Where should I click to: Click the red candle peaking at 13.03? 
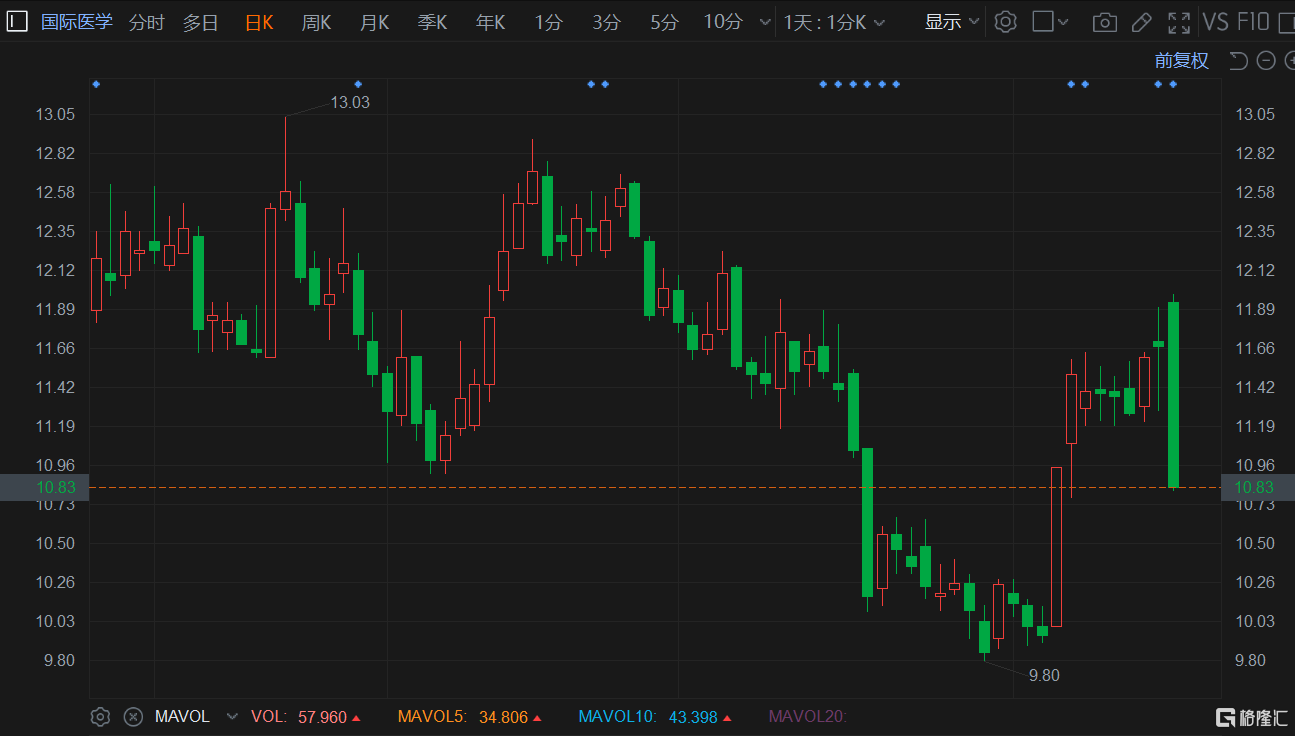[285, 199]
